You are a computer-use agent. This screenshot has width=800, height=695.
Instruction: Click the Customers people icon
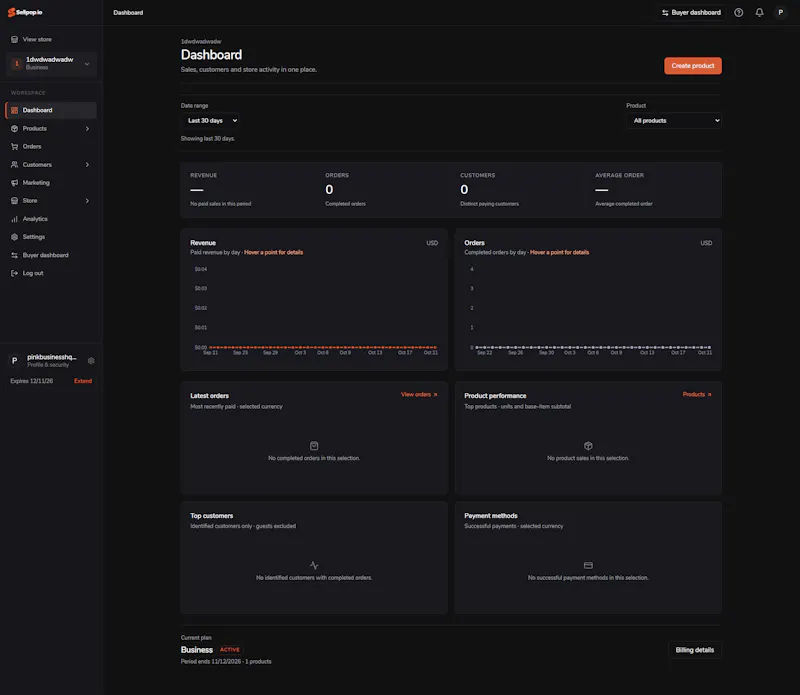[14, 165]
